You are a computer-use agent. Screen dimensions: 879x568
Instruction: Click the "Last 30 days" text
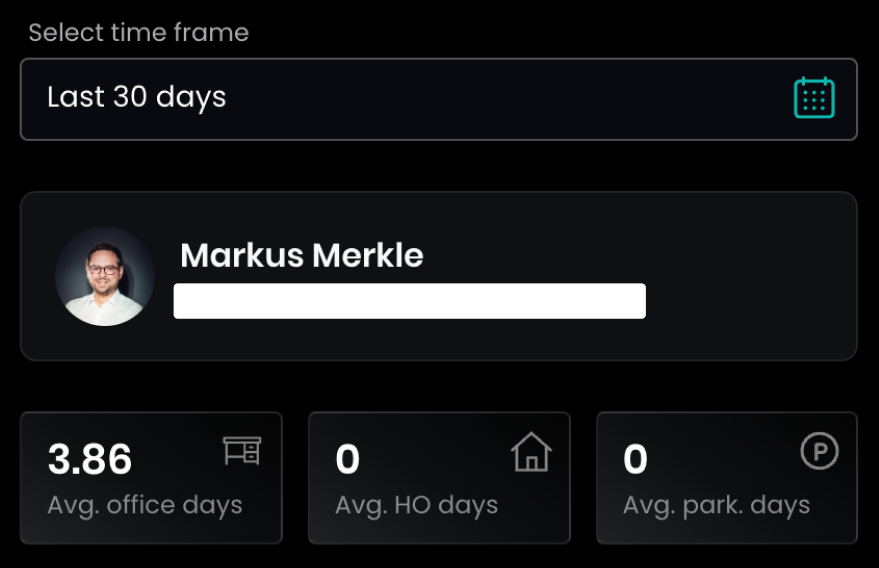(x=137, y=98)
